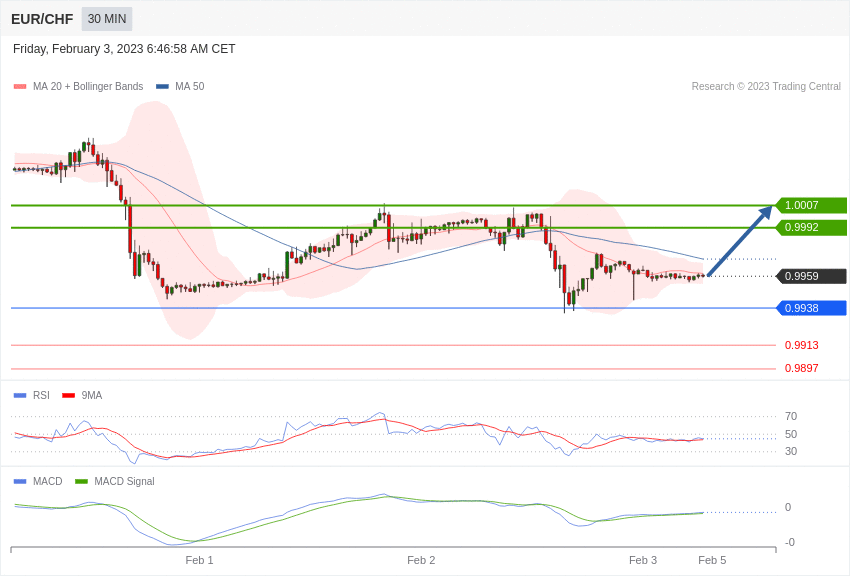Screen dimensions: 850x576
Task: Click the MACD 0 axis label
Action: point(788,508)
